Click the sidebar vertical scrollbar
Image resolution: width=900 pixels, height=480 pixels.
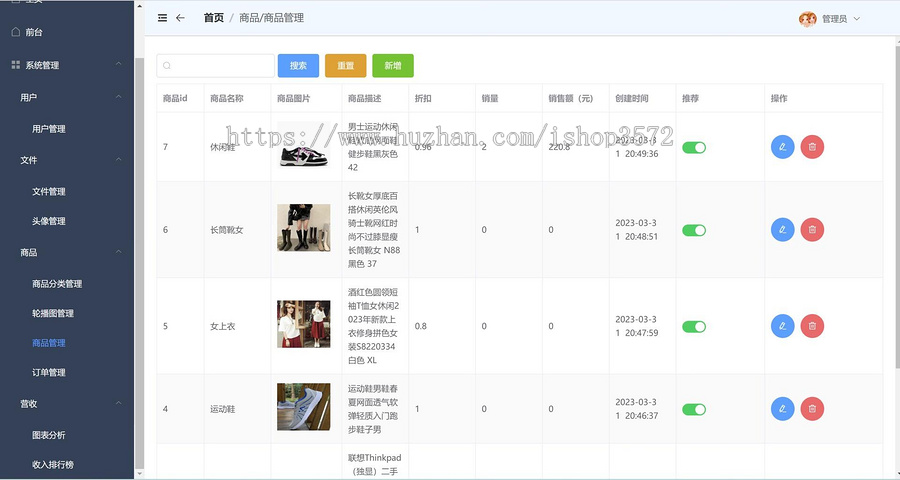[139, 264]
